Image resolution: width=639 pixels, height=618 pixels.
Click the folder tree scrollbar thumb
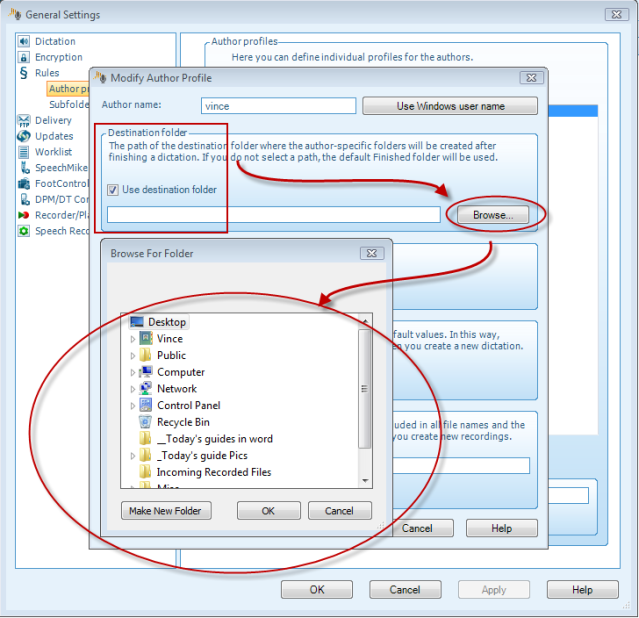pyautogui.click(x=365, y=389)
